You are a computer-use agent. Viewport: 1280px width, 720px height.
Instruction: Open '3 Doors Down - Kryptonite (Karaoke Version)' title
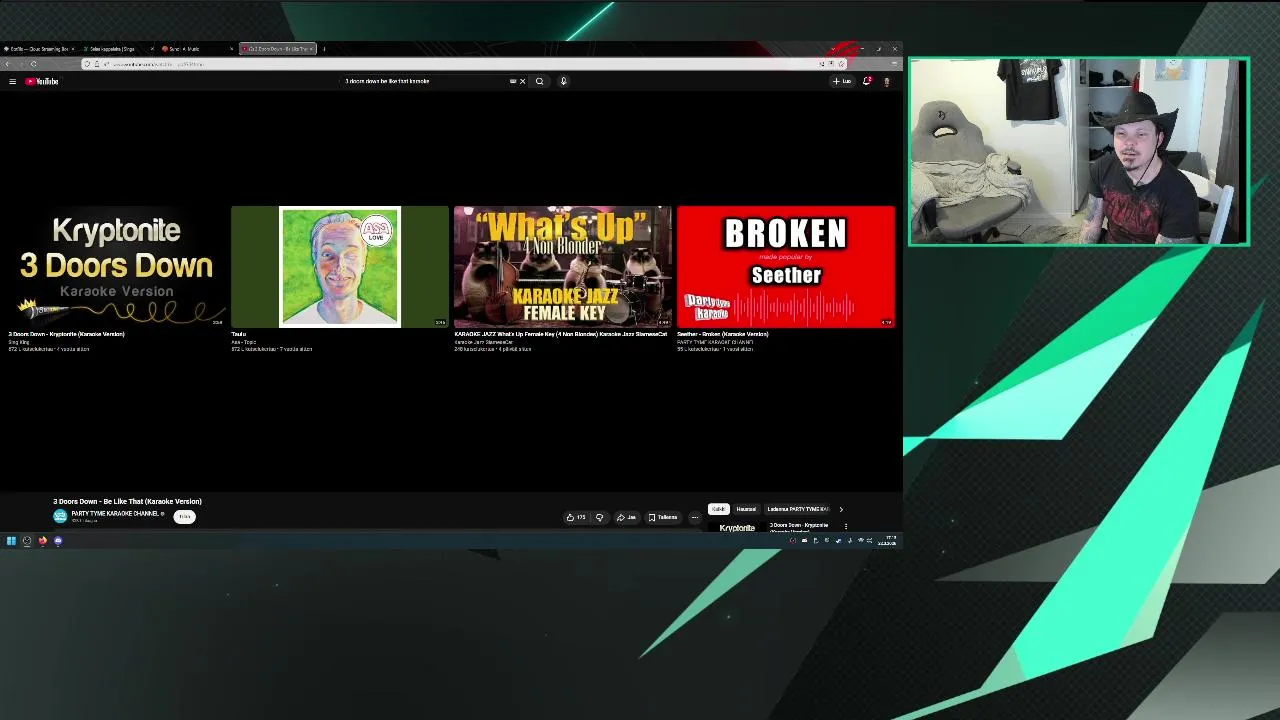pyautogui.click(x=66, y=334)
